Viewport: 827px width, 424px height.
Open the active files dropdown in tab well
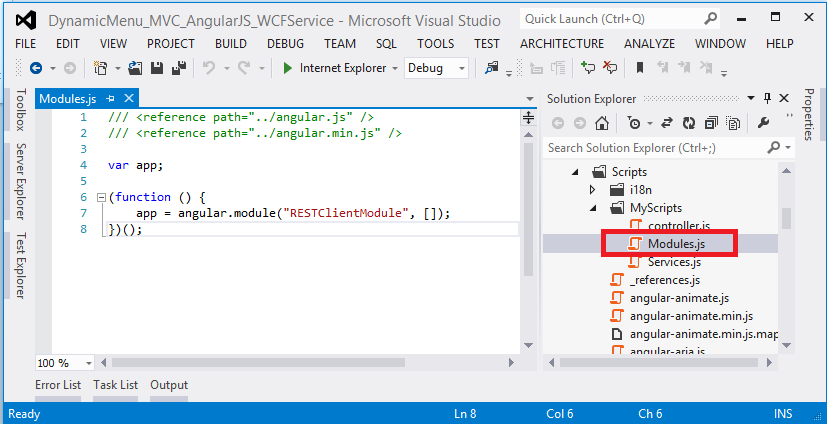pyautogui.click(x=530, y=99)
